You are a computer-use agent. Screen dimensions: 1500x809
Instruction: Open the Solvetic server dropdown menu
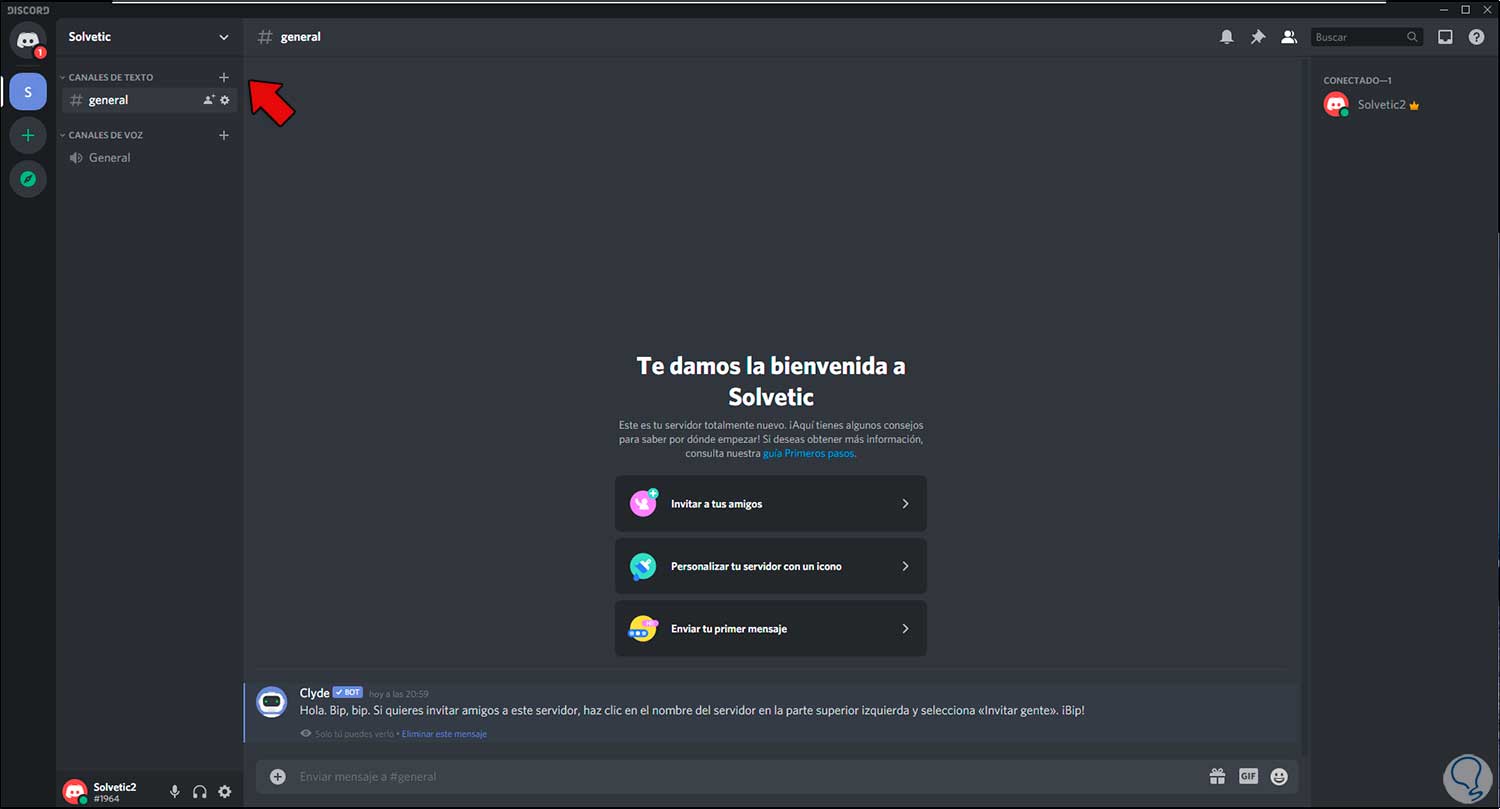pyautogui.click(x=149, y=37)
